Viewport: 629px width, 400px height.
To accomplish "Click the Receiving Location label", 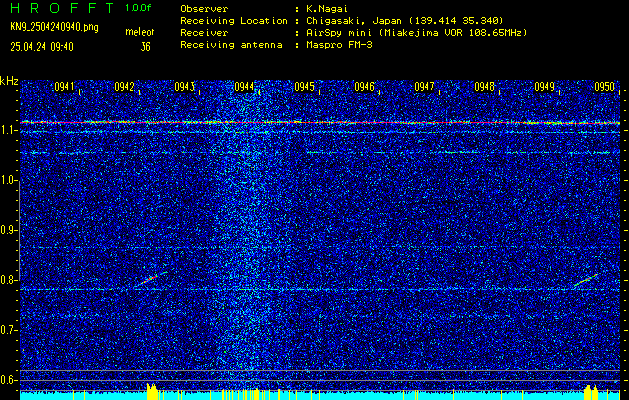I will (x=234, y=21).
